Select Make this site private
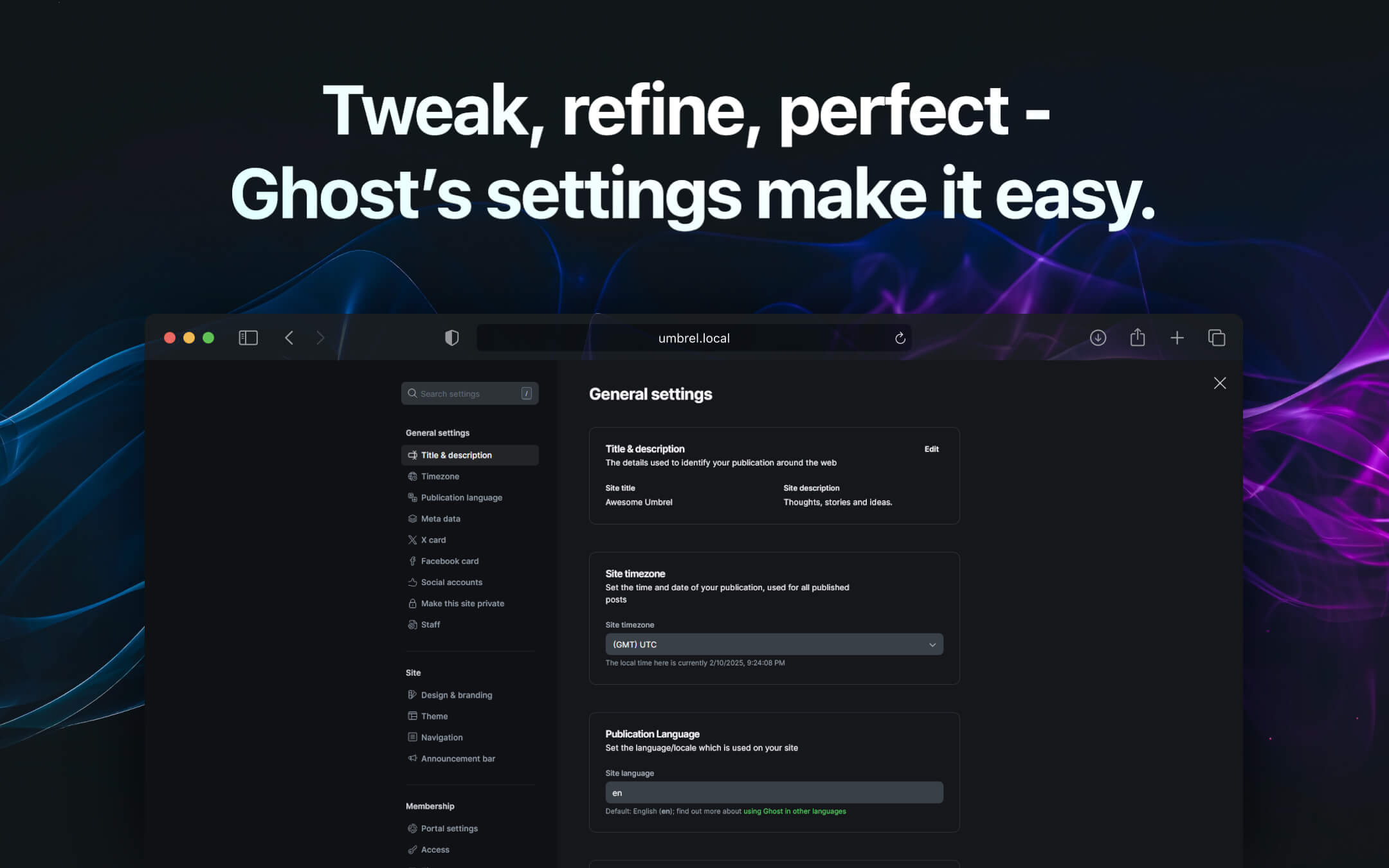1389x868 pixels. pos(462,603)
